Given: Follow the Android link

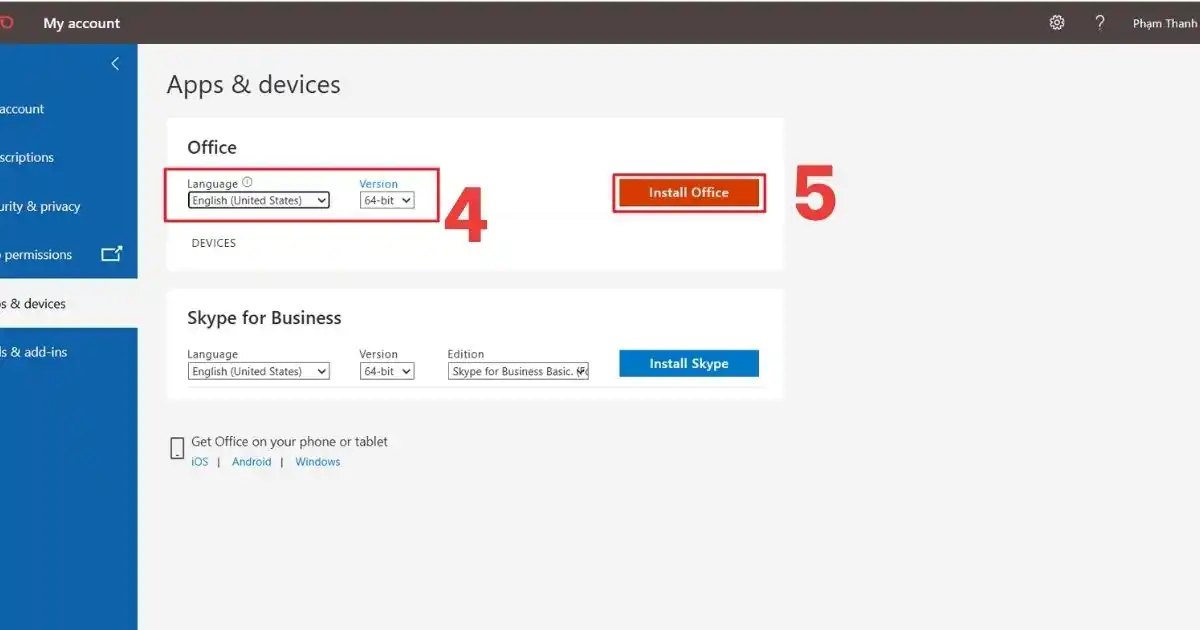Looking at the screenshot, I should coord(252,462).
